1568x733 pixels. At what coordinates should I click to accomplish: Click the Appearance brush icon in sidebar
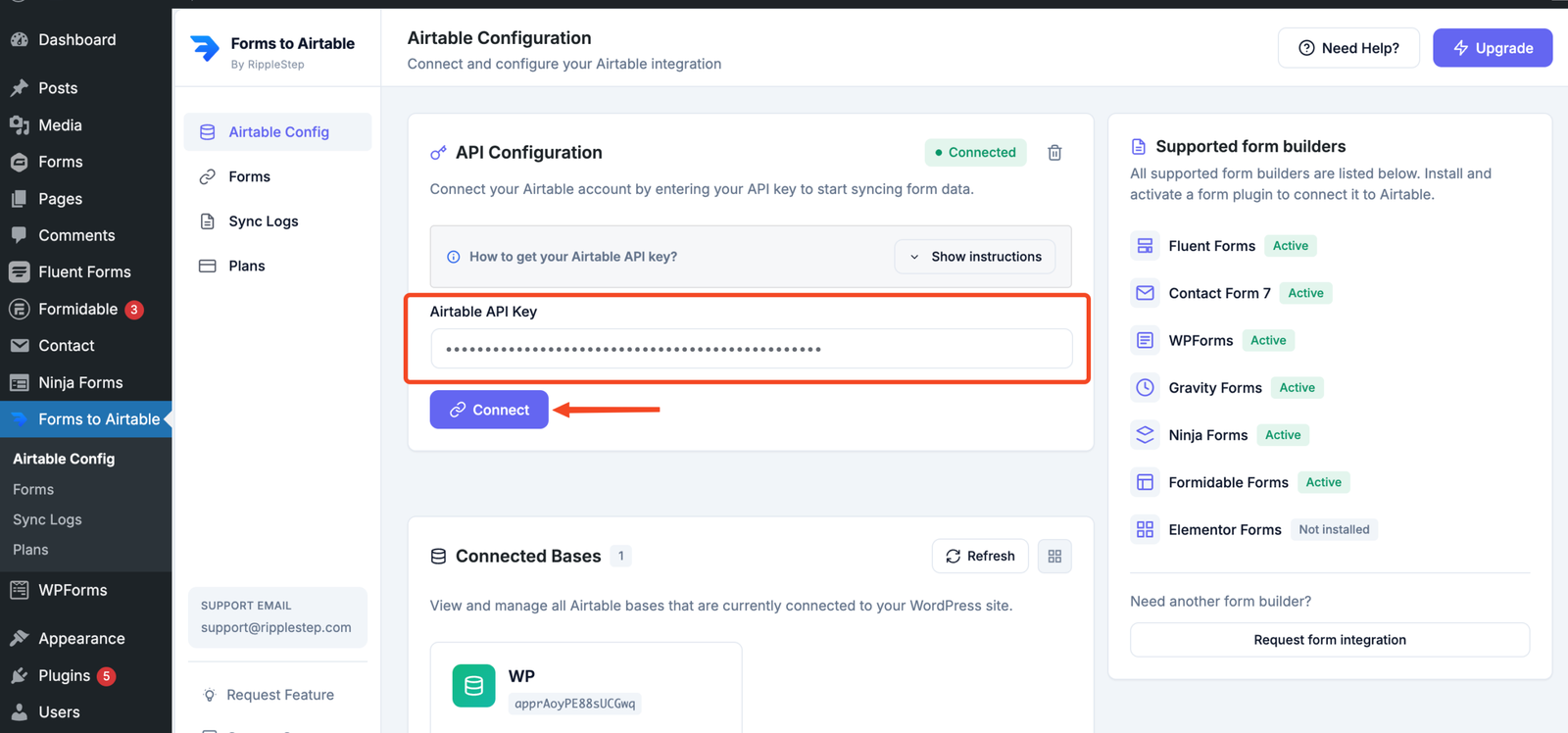(19, 639)
